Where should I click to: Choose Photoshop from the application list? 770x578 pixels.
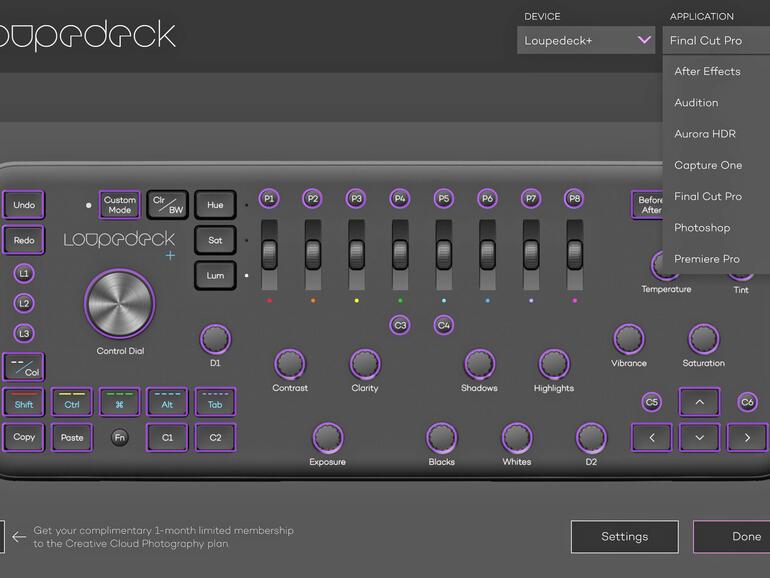702,228
